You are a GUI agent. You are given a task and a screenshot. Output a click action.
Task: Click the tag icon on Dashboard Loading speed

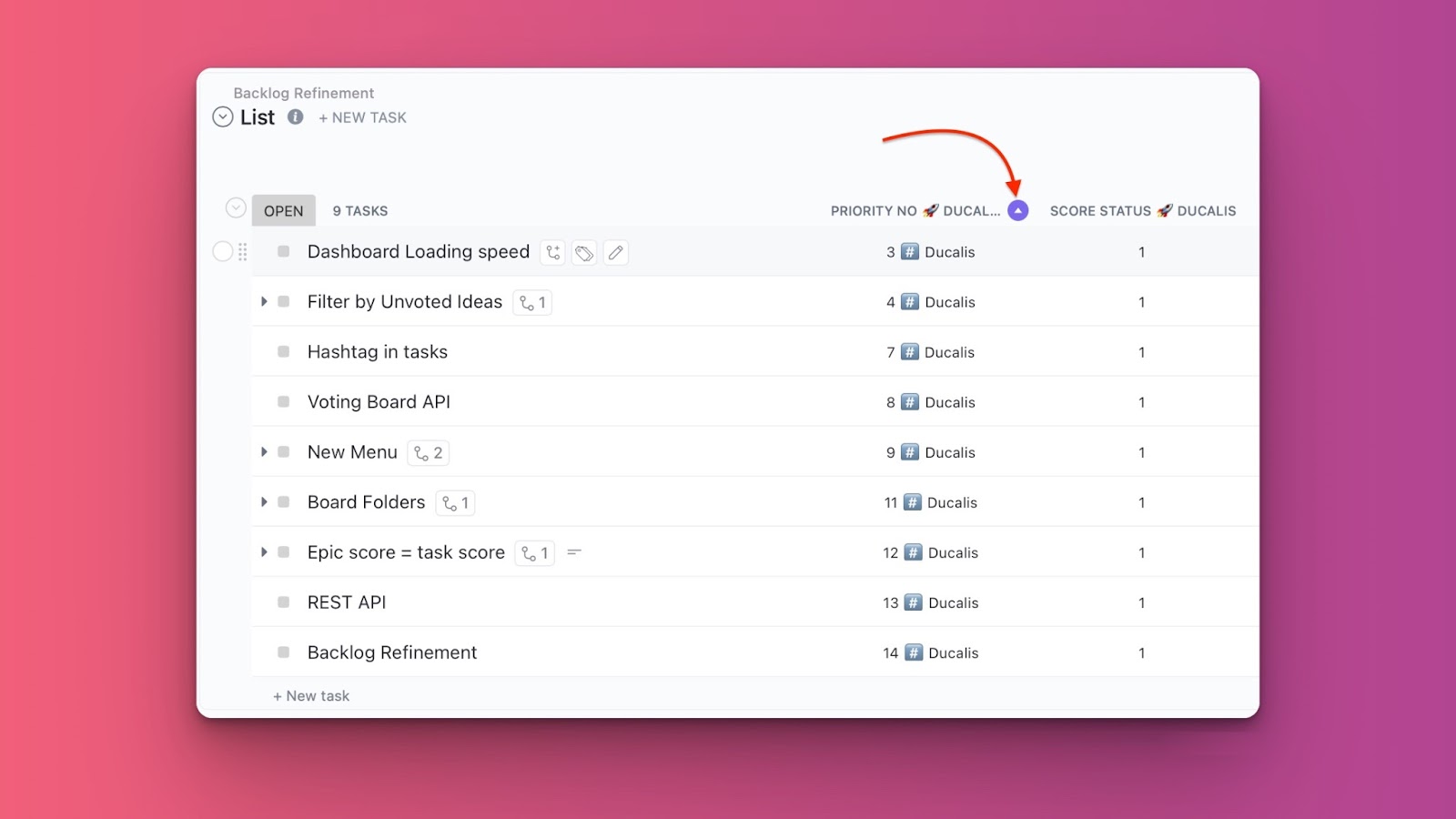point(584,253)
